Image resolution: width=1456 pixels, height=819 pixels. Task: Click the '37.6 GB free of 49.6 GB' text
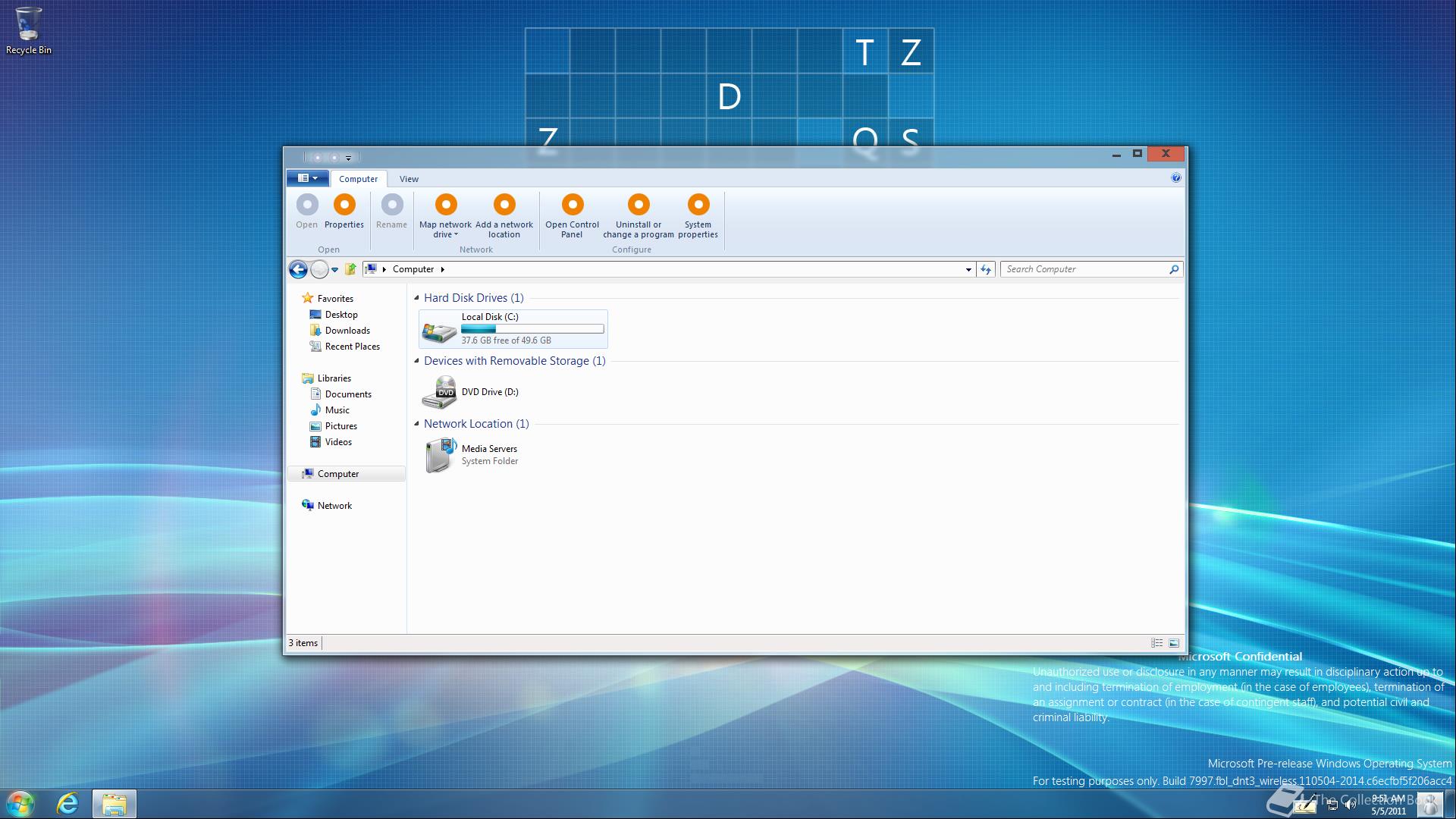(506, 340)
